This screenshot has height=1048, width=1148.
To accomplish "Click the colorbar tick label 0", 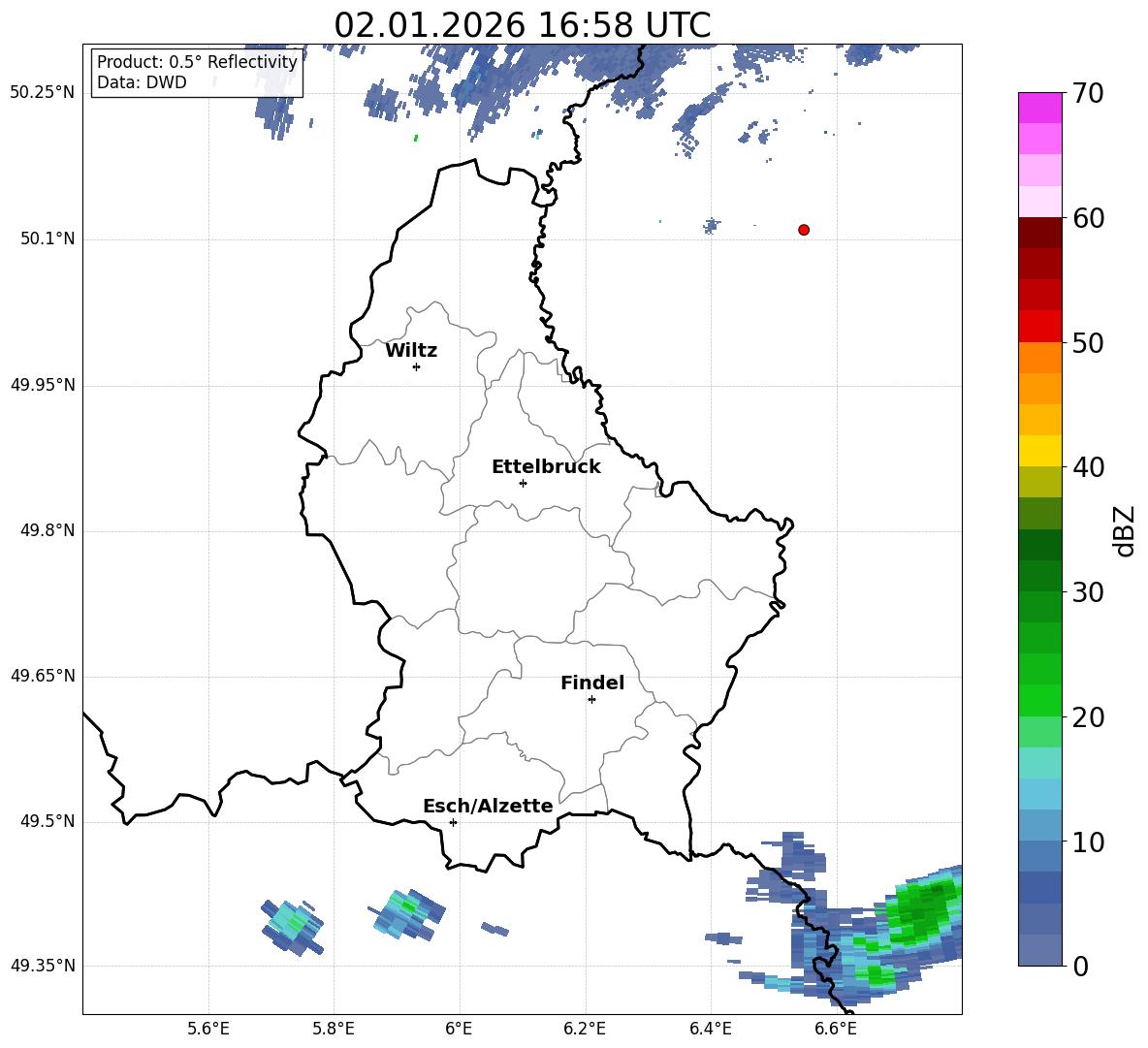I will 1081,967.
